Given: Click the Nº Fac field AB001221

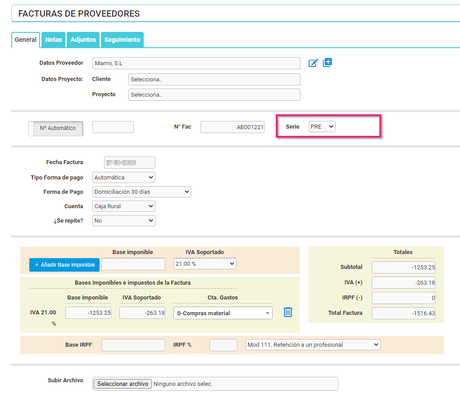Looking at the screenshot, I should [x=233, y=127].
